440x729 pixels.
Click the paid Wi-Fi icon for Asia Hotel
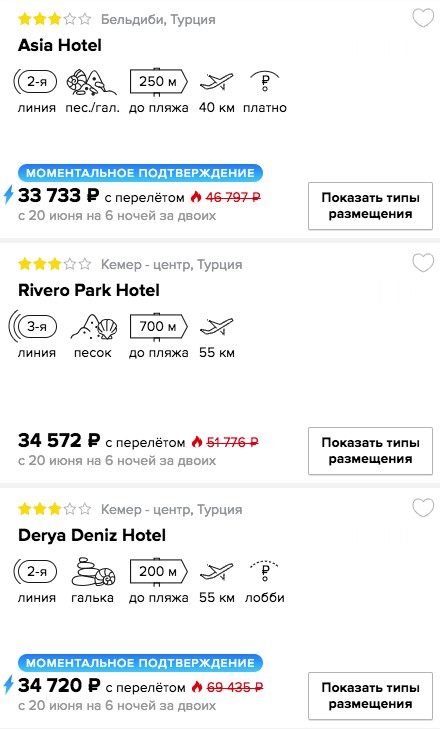265,81
